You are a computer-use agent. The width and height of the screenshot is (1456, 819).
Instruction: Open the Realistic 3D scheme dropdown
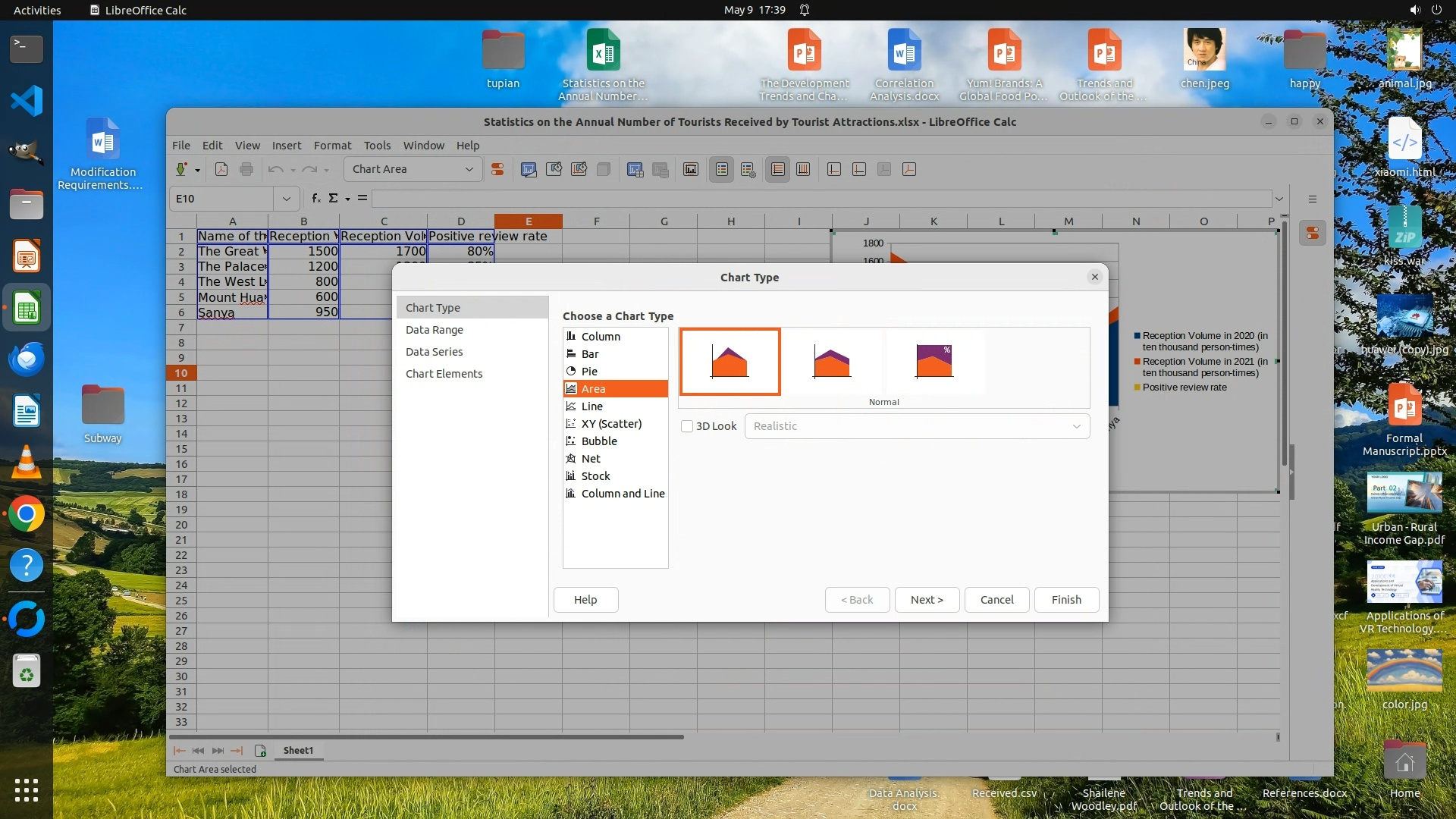(917, 426)
